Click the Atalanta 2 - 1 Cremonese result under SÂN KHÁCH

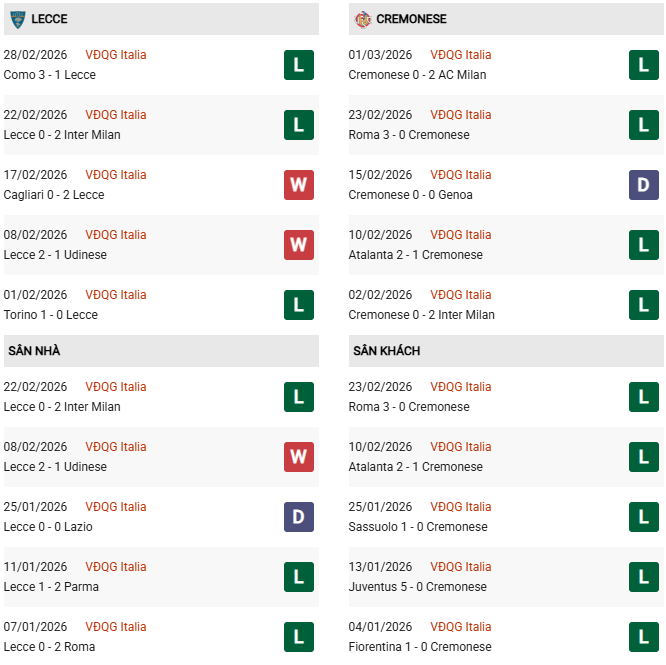click(x=415, y=467)
